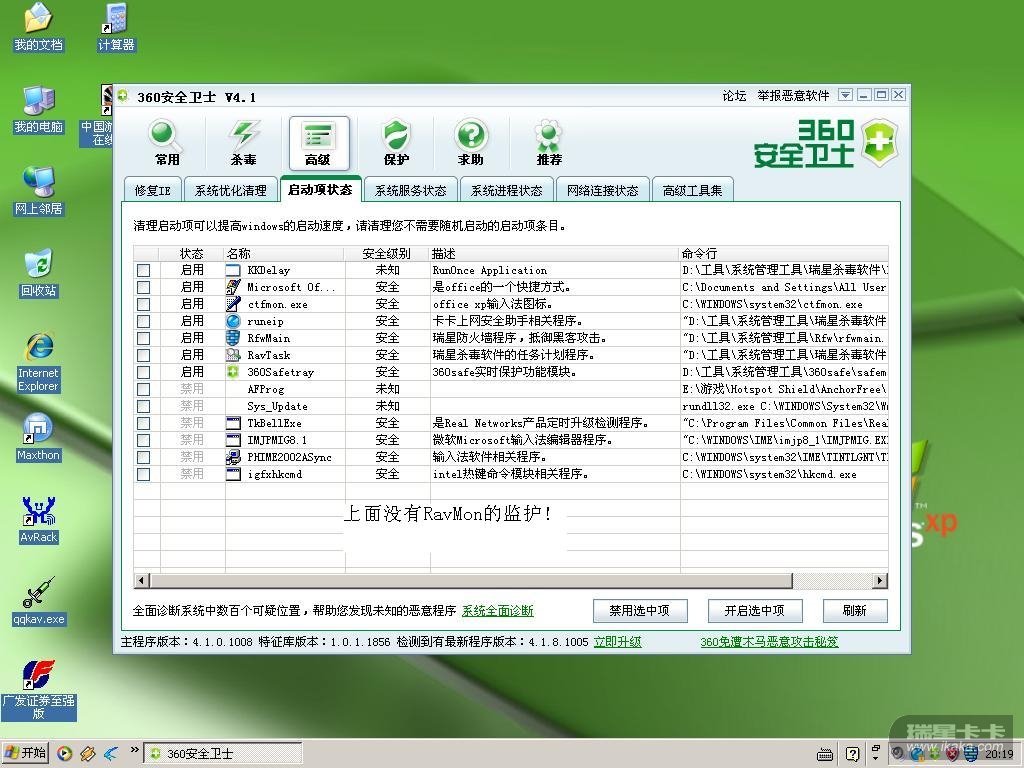Select the 高级 (Advanced) toolbar section
The image size is (1024, 768).
(319, 142)
